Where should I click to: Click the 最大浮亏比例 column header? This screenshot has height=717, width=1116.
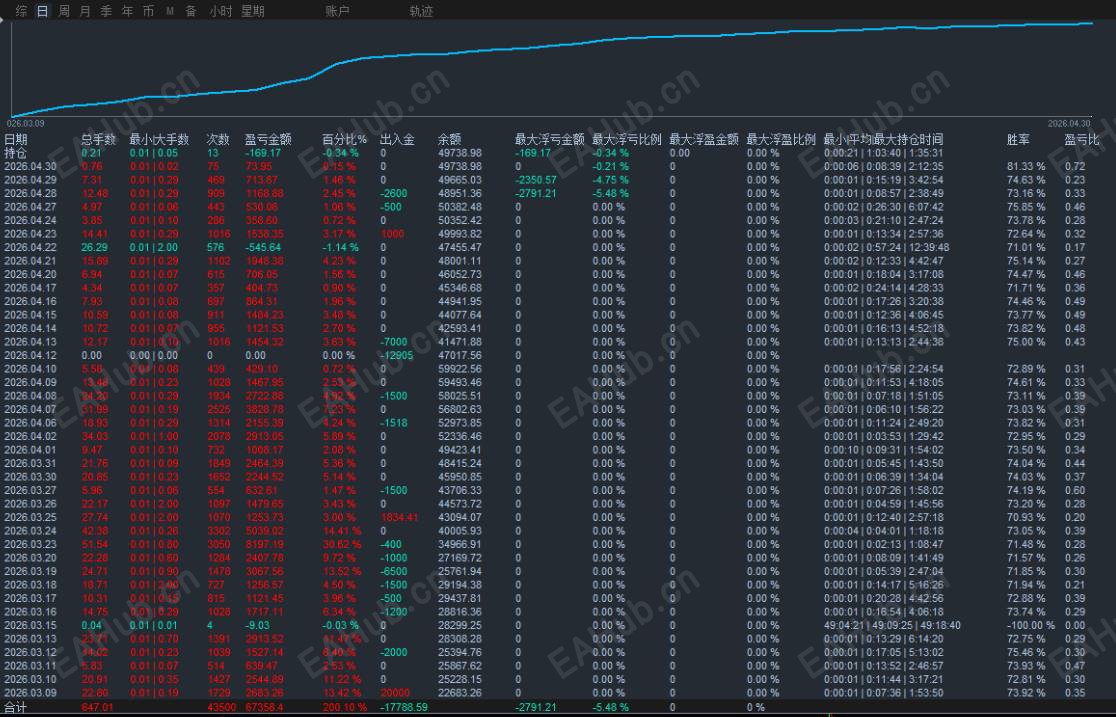(x=627, y=140)
